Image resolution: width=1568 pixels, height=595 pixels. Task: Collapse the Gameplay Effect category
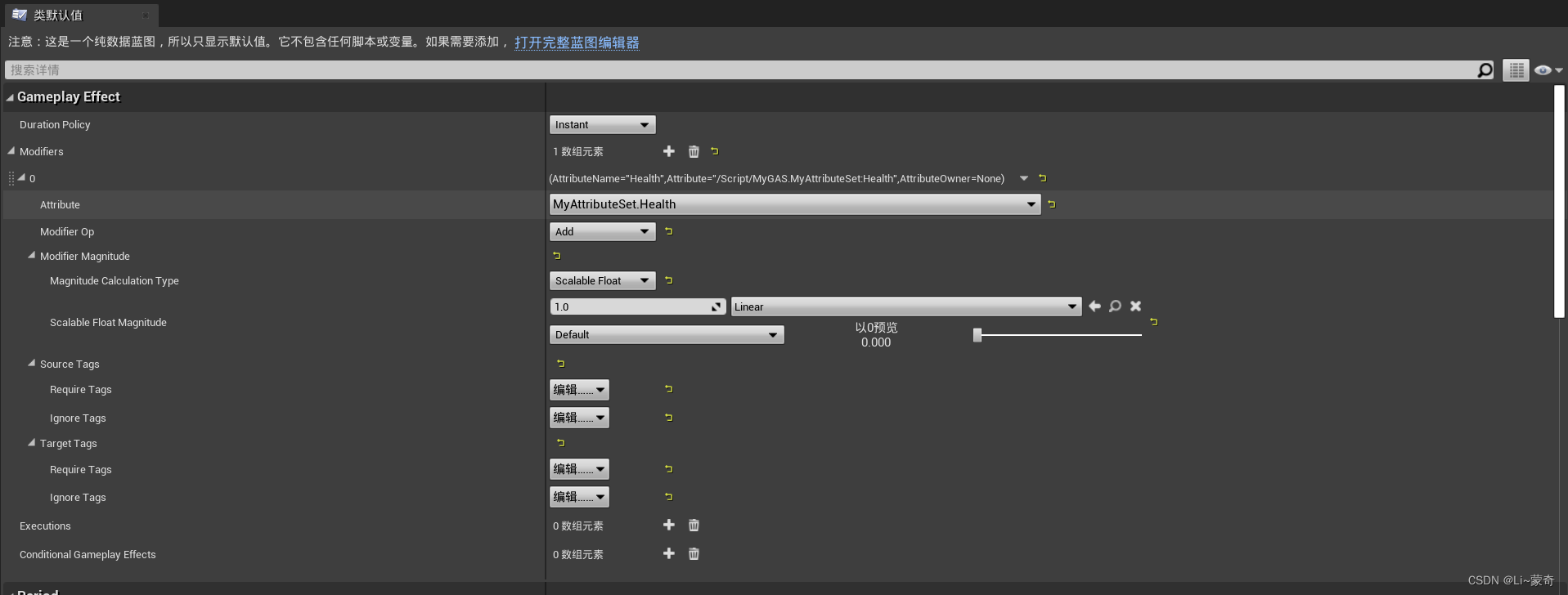pyautogui.click(x=10, y=97)
